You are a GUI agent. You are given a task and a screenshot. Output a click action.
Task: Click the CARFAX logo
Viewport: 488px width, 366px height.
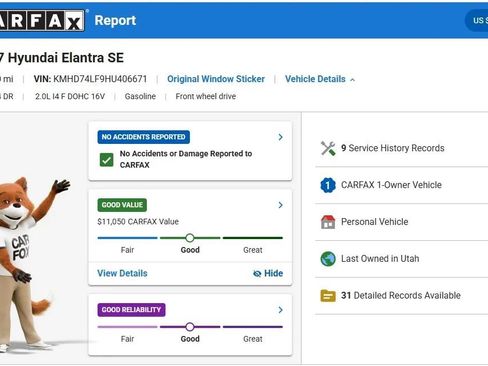[42, 20]
